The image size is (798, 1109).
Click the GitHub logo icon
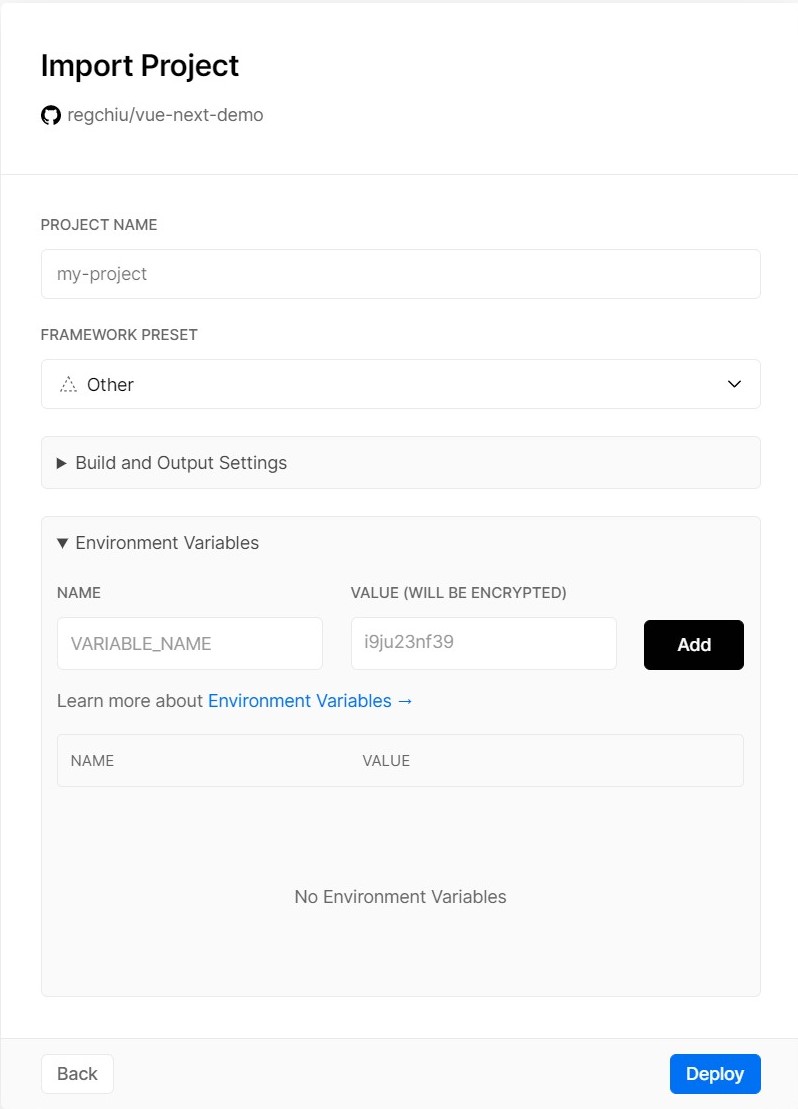pyautogui.click(x=50, y=115)
